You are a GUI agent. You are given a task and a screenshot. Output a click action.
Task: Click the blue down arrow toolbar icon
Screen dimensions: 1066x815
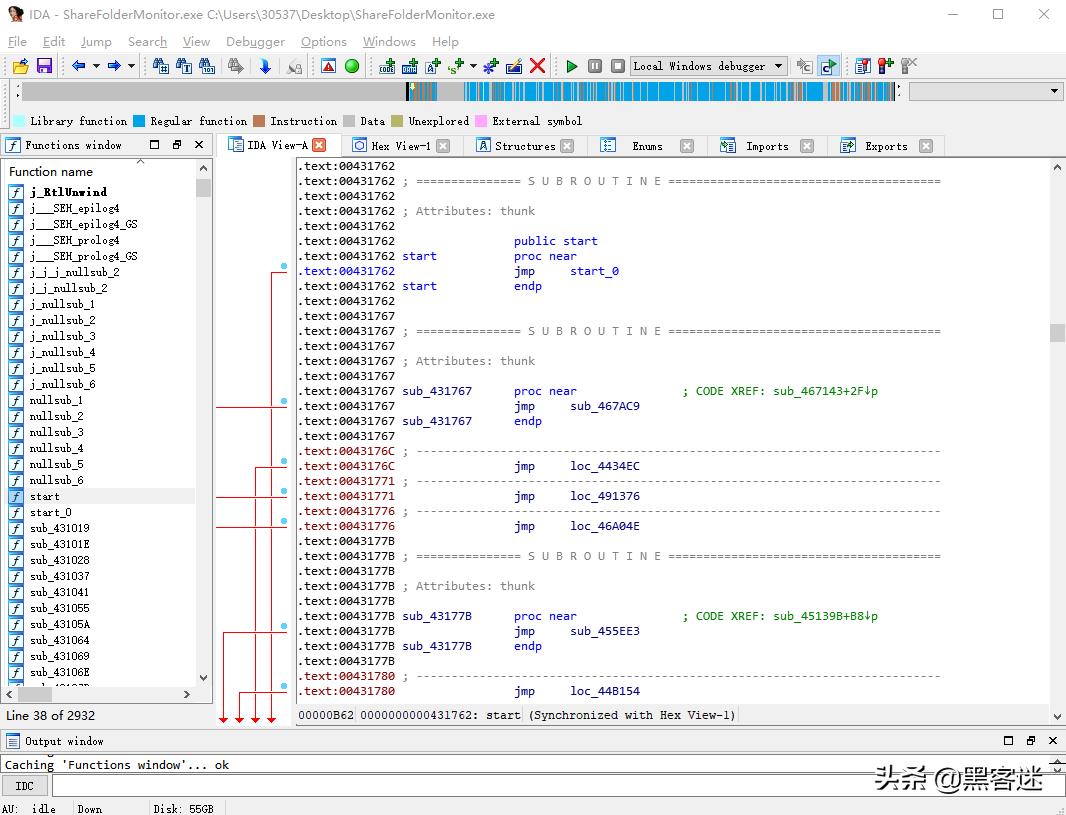265,66
